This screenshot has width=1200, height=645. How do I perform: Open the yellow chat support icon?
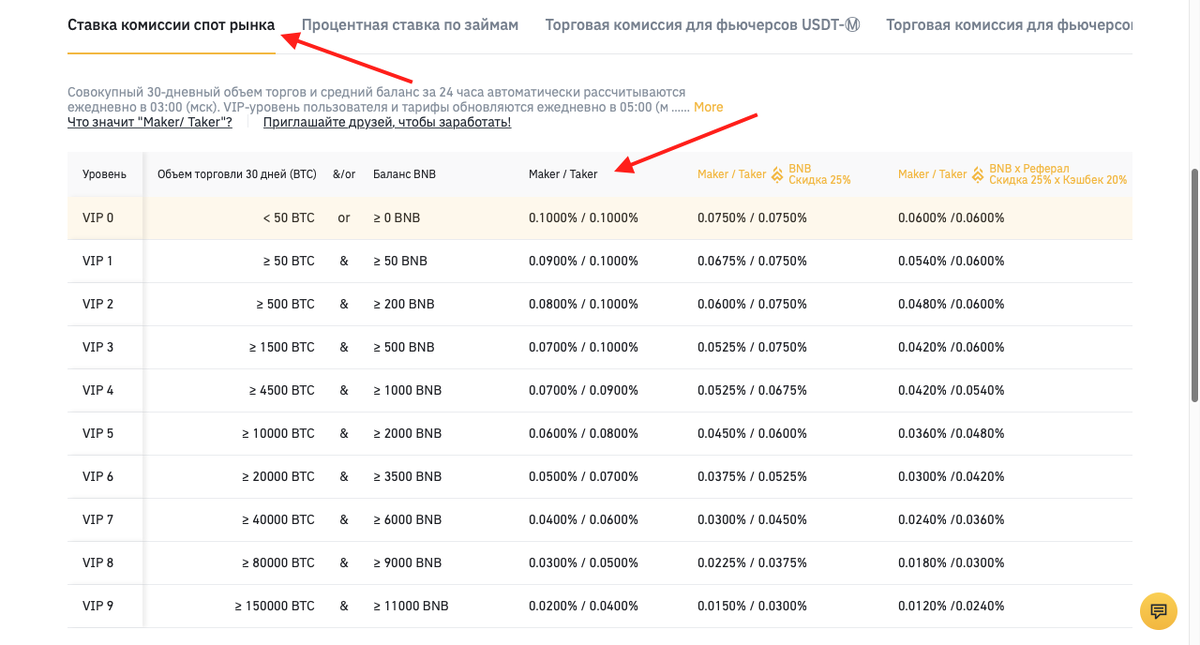tap(1158, 611)
